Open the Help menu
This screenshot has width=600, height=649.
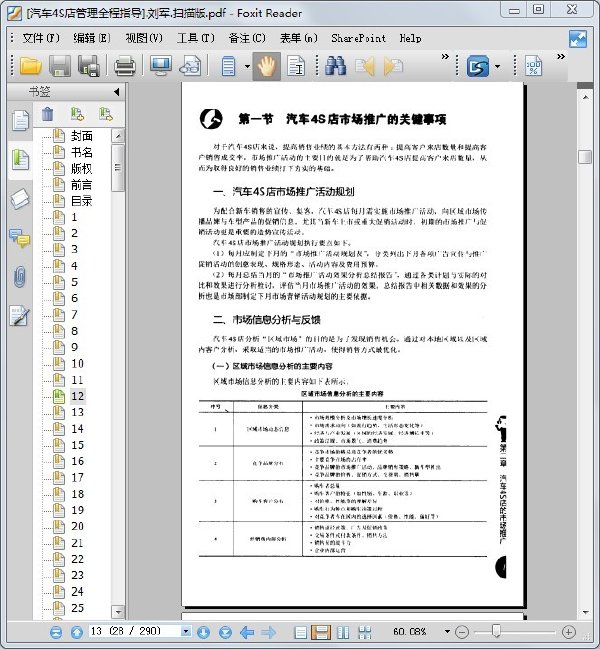[410, 38]
